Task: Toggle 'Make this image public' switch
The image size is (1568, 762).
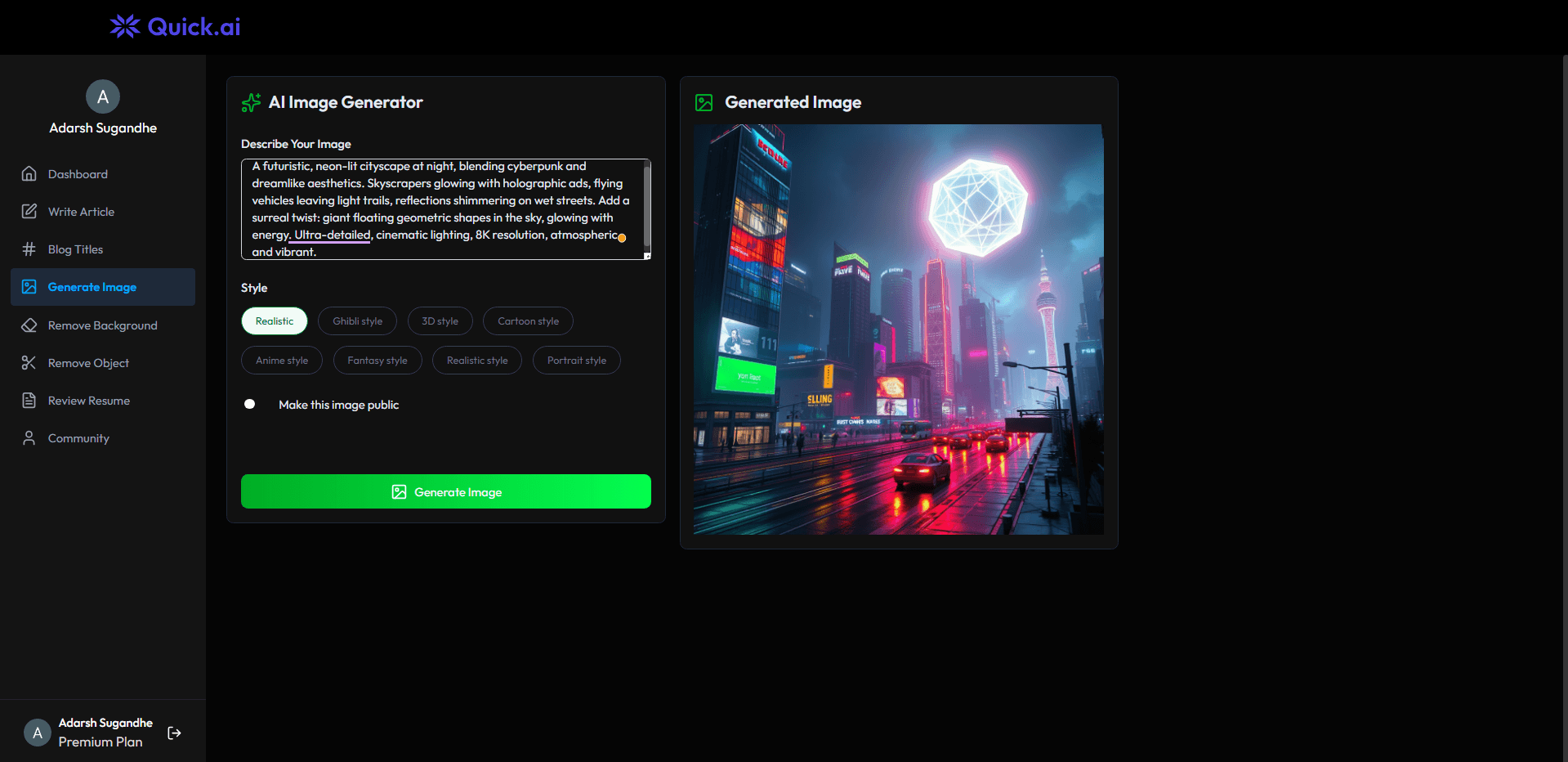Action: click(x=250, y=404)
